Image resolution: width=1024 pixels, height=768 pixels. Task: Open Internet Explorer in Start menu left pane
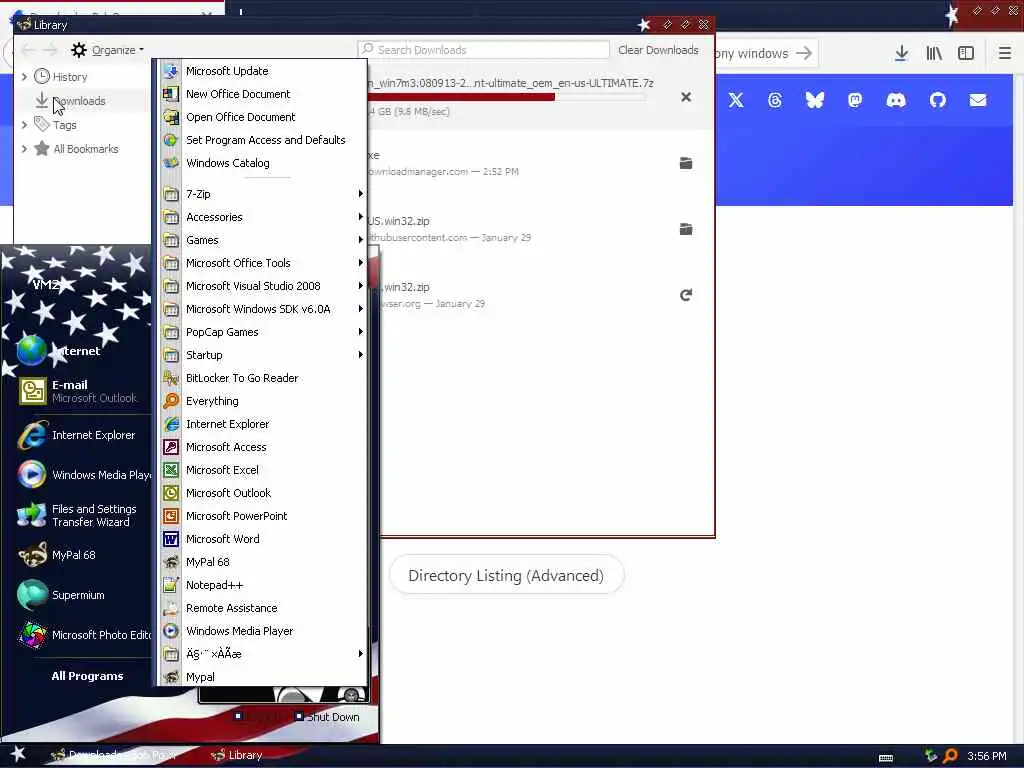(78, 435)
